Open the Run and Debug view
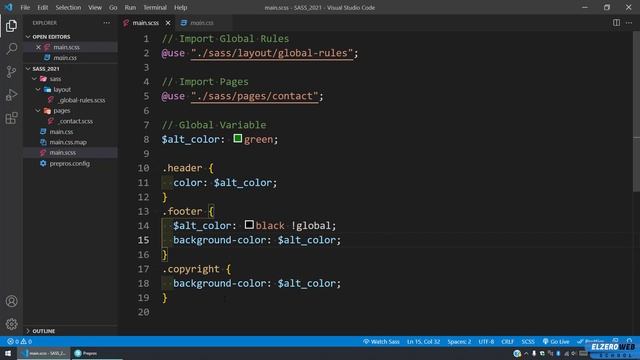The height and width of the screenshot is (360, 640). coord(11,95)
